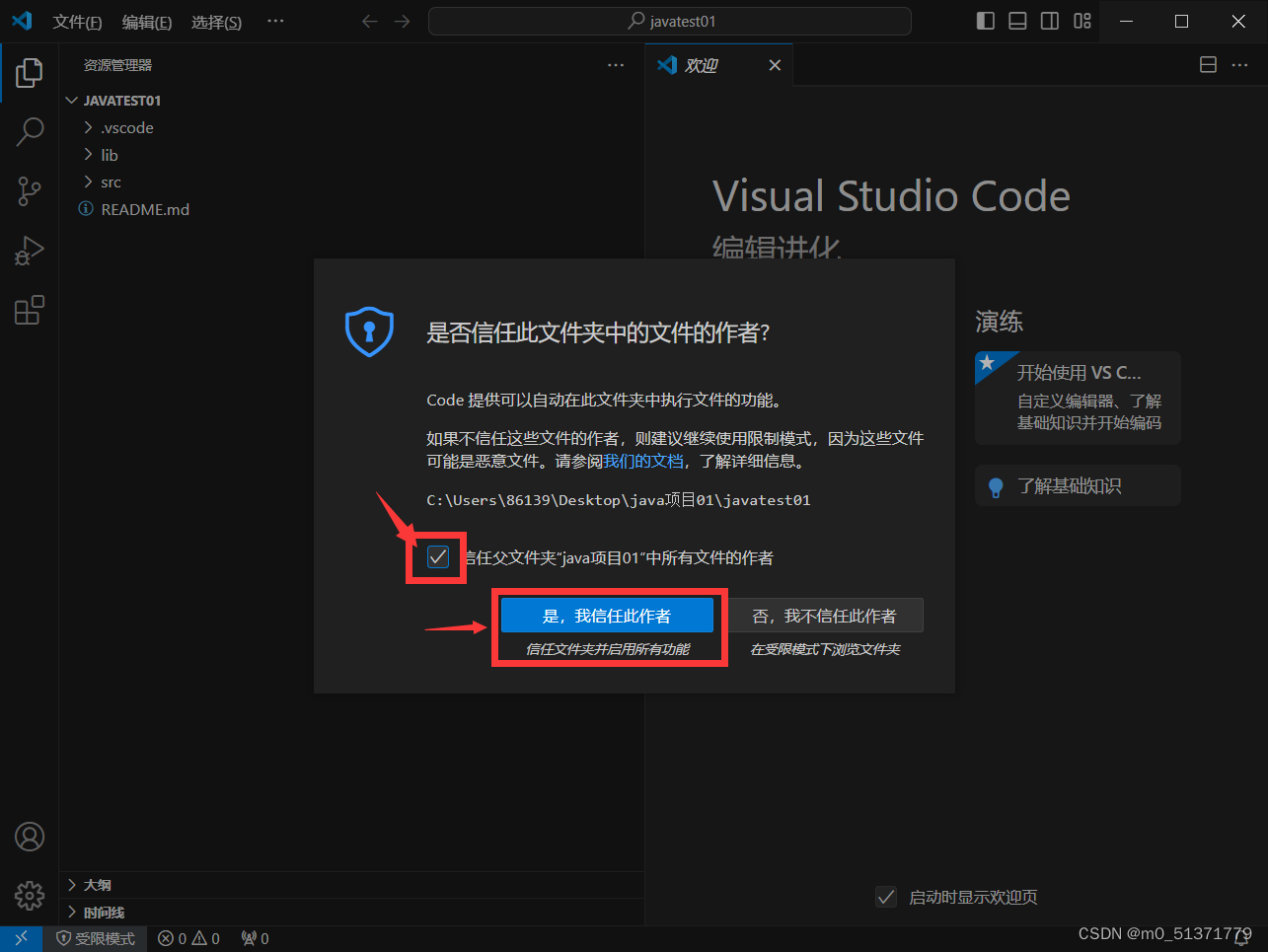Open the overflow menu ellipsis in menu bar
Screen dimensions: 1268x952
[275, 21]
